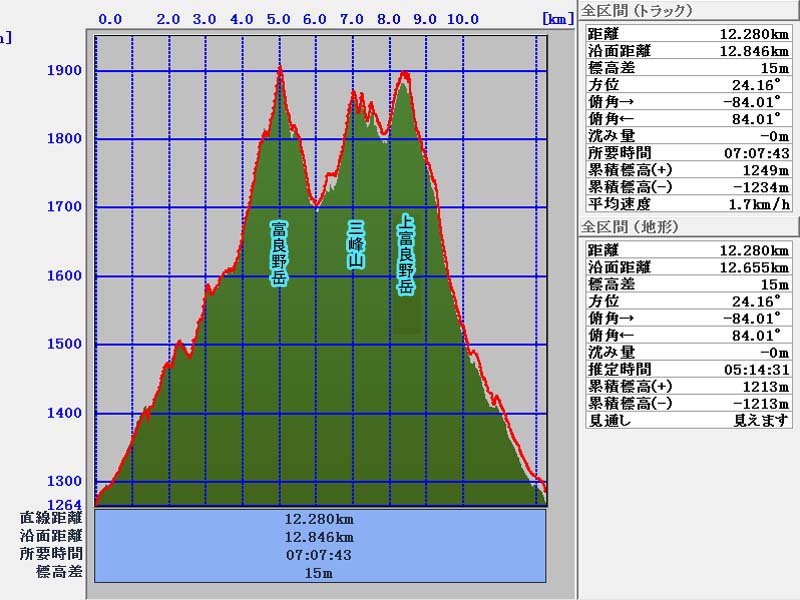Click the 0.0 distance axis label
The width and height of the screenshot is (800, 600).
pyautogui.click(x=111, y=19)
